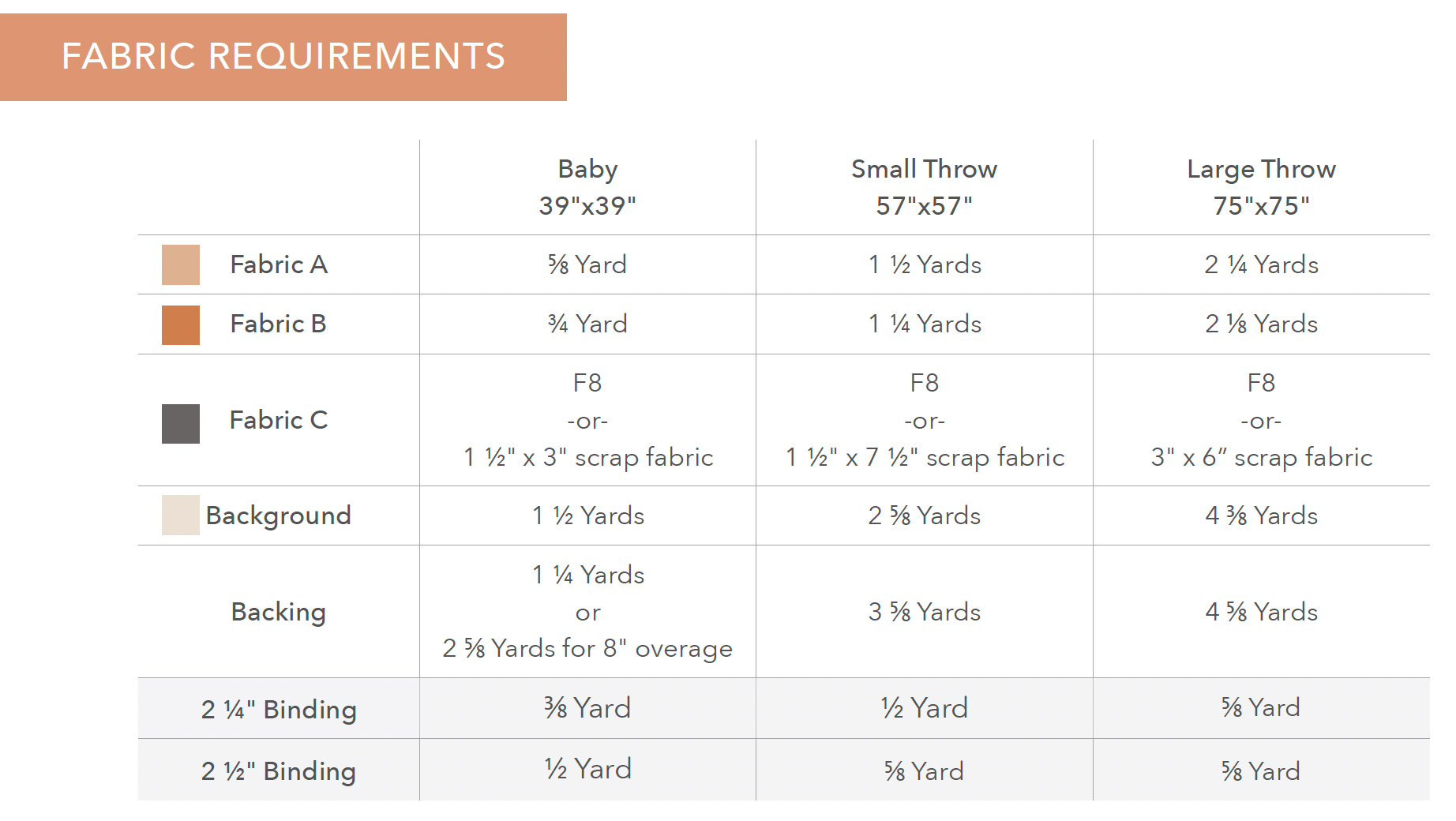Click Fabric B's Baby ¾ Yard cell
The height and width of the screenshot is (821, 1456).
[x=587, y=324]
